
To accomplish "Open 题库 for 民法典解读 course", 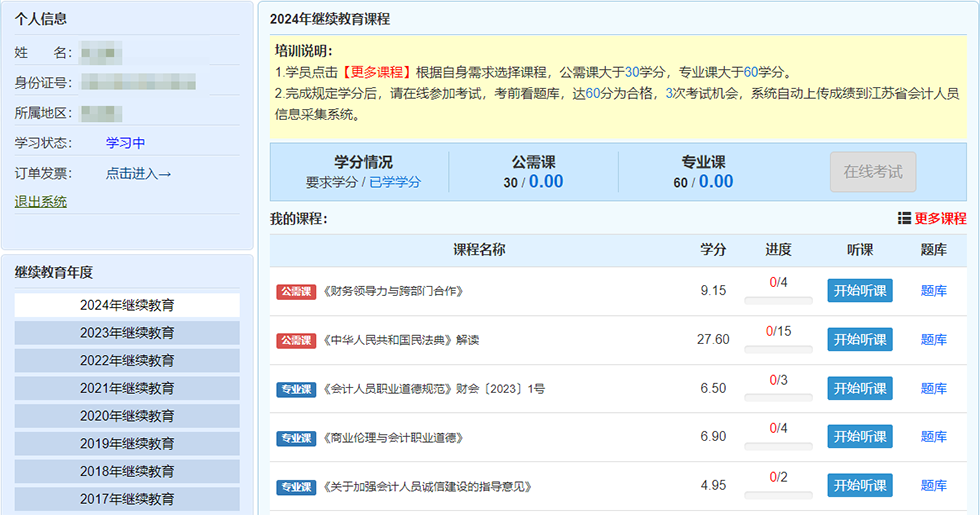I will point(933,340).
